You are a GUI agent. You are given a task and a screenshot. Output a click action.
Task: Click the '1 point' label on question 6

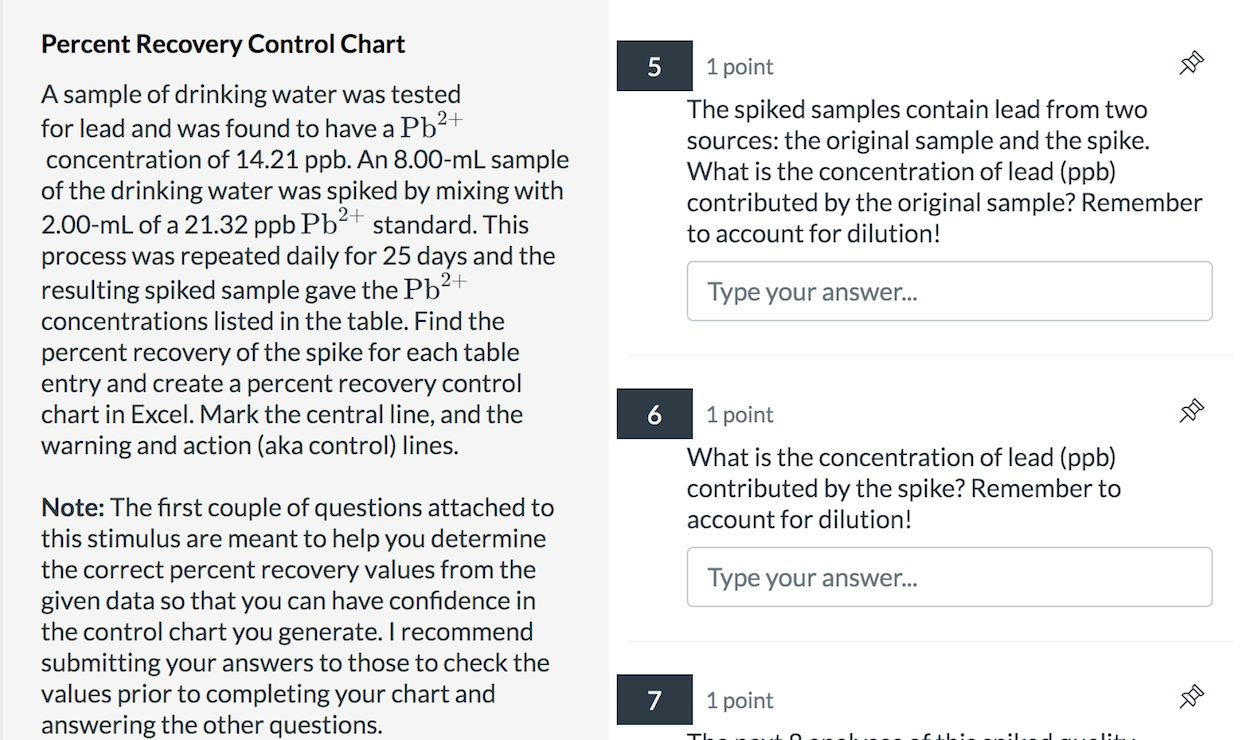[739, 414]
